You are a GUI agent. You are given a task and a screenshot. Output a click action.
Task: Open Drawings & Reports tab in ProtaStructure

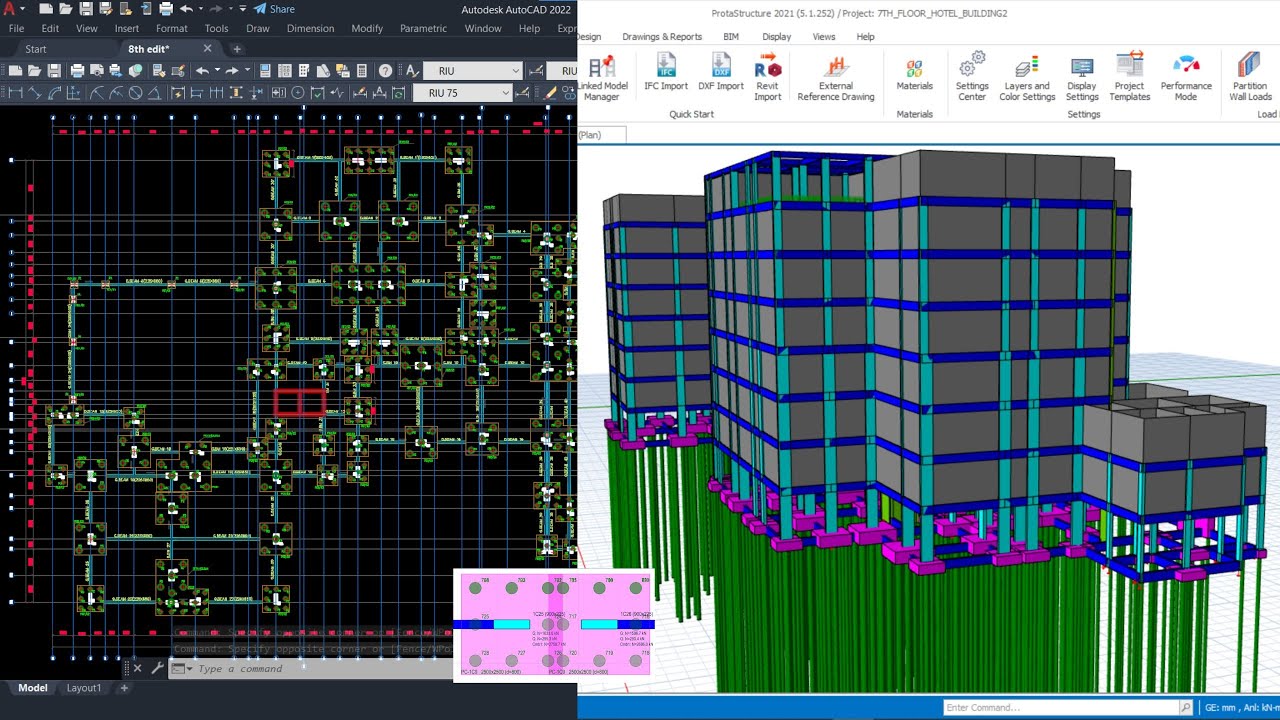pos(662,37)
